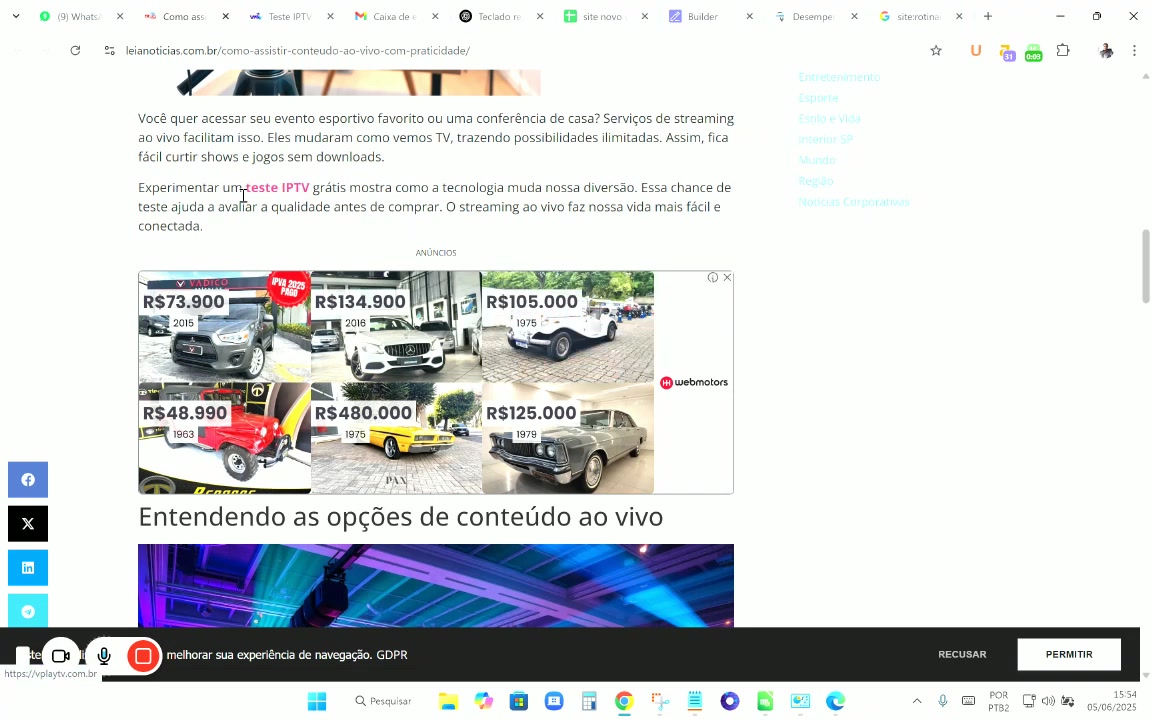Toggle the recording camera
The width and height of the screenshot is (1152, 720).
tap(61, 656)
